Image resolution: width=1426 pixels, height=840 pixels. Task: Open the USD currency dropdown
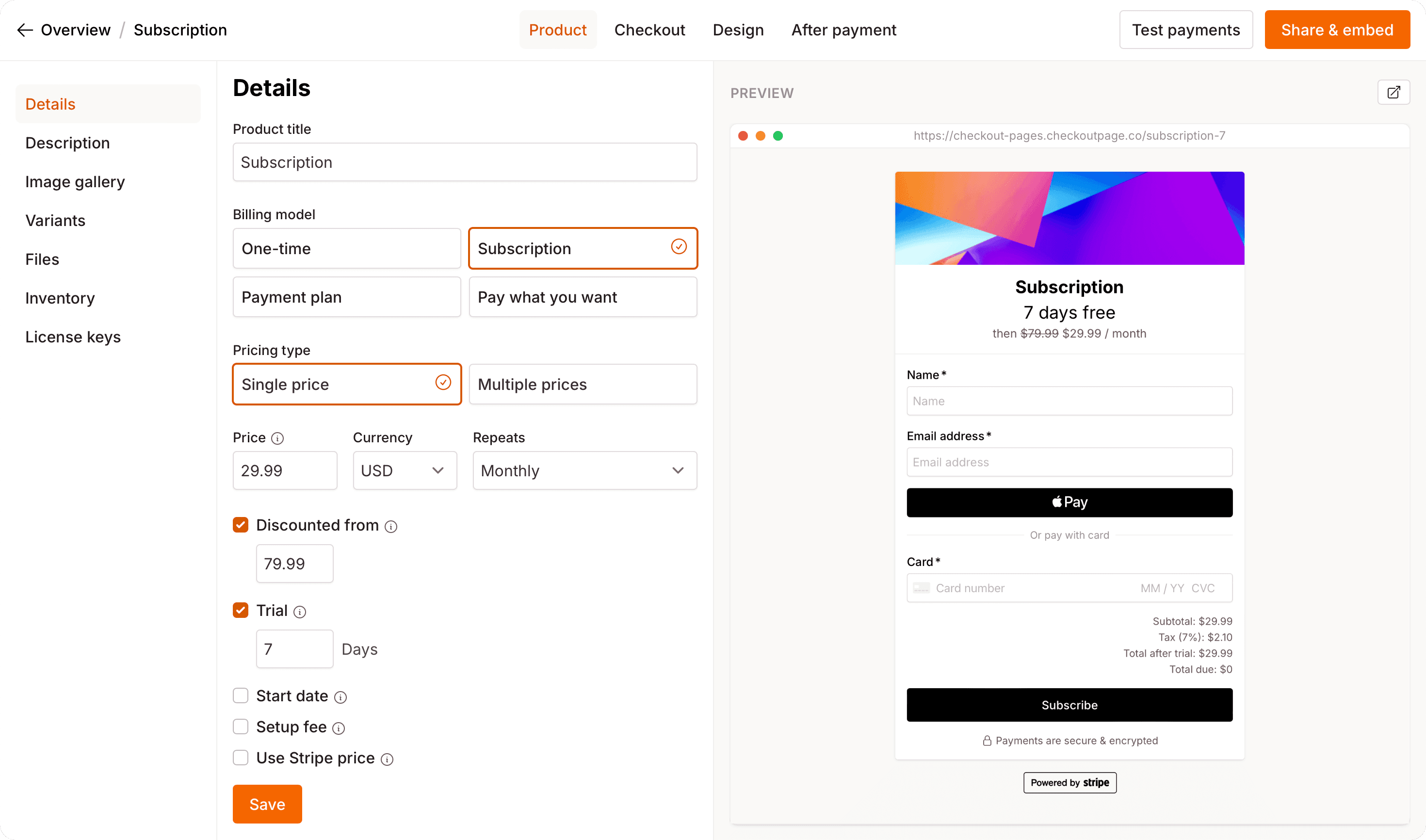[x=404, y=470]
